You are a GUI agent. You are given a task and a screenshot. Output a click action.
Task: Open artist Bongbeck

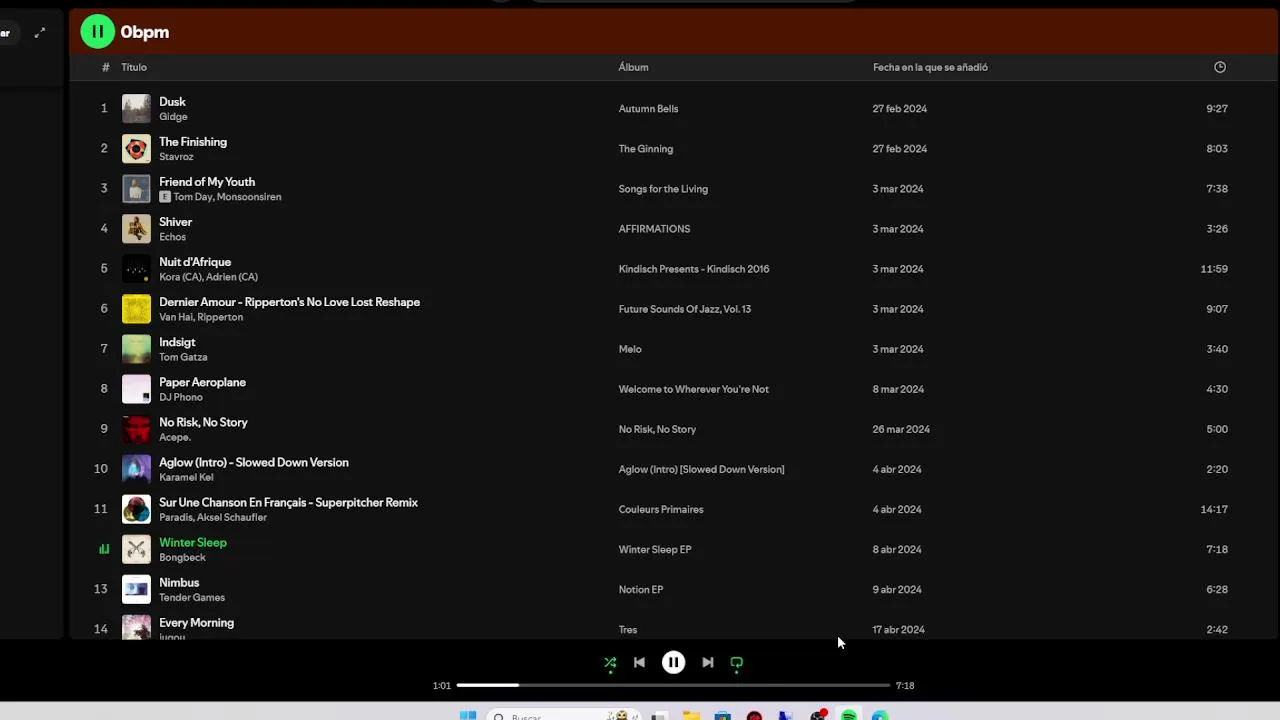pyautogui.click(x=182, y=557)
